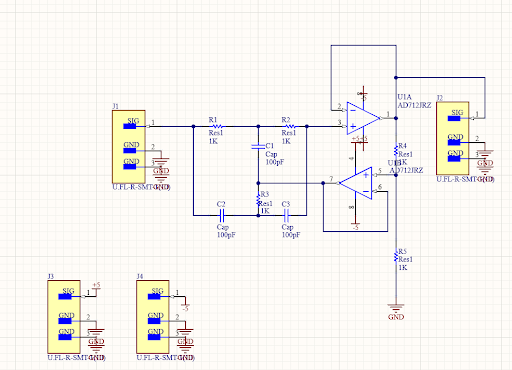Viewport: 512px width, 370px height.
Task: Select capacitor C2 plate symbol
Action: [x=222, y=215]
